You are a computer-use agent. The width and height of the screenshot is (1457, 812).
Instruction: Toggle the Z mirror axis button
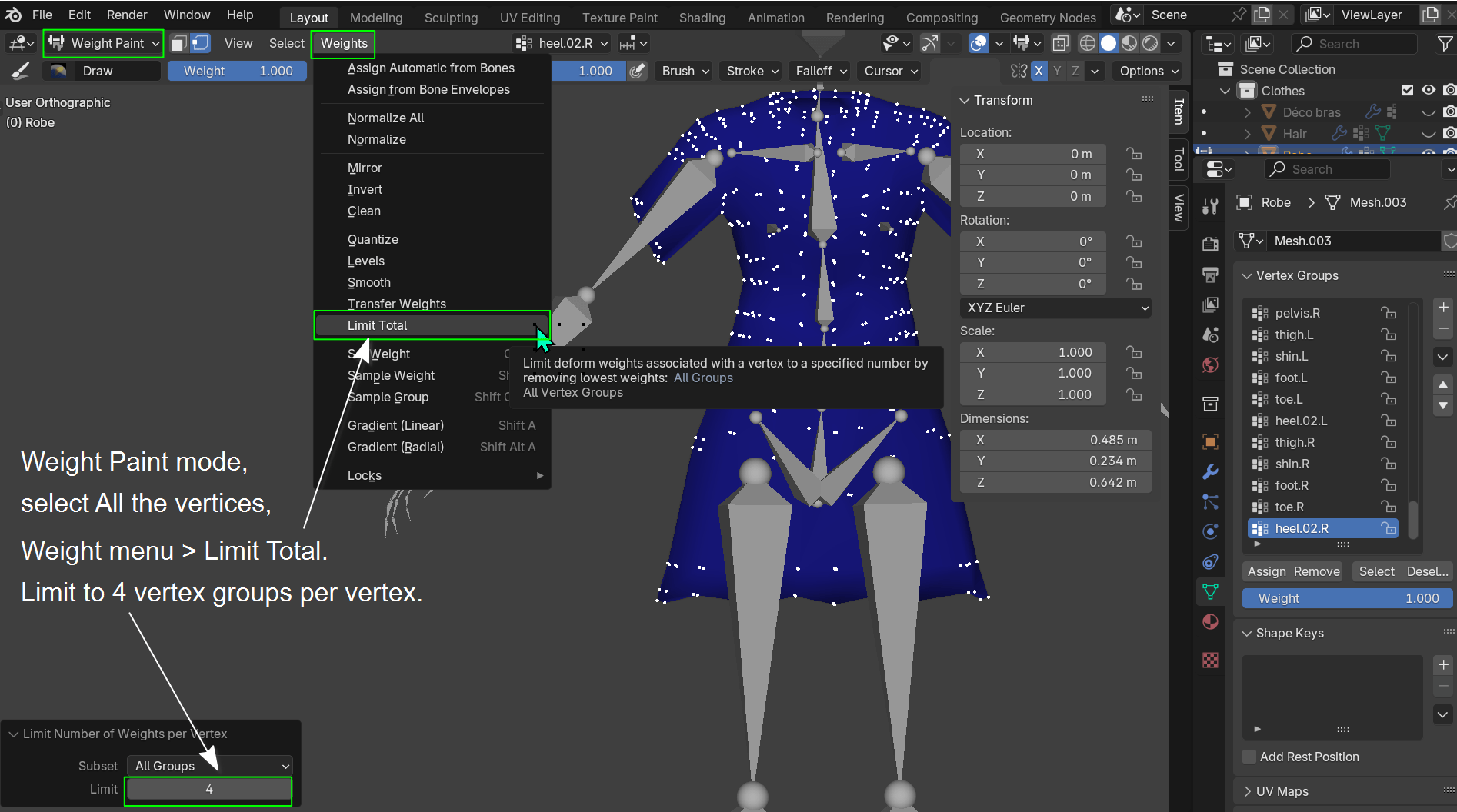coord(1075,71)
